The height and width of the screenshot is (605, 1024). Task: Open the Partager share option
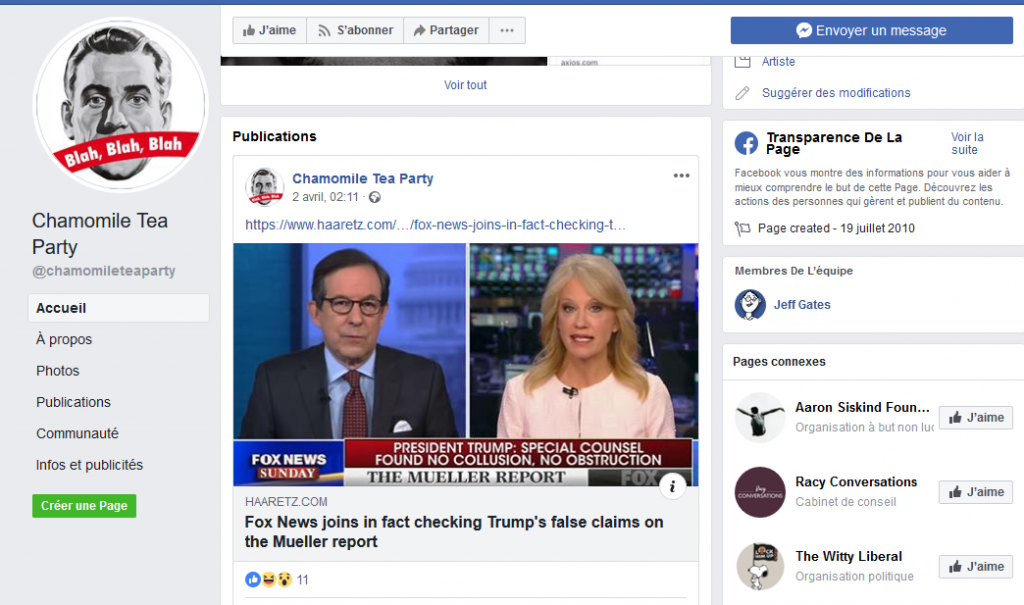[446, 30]
